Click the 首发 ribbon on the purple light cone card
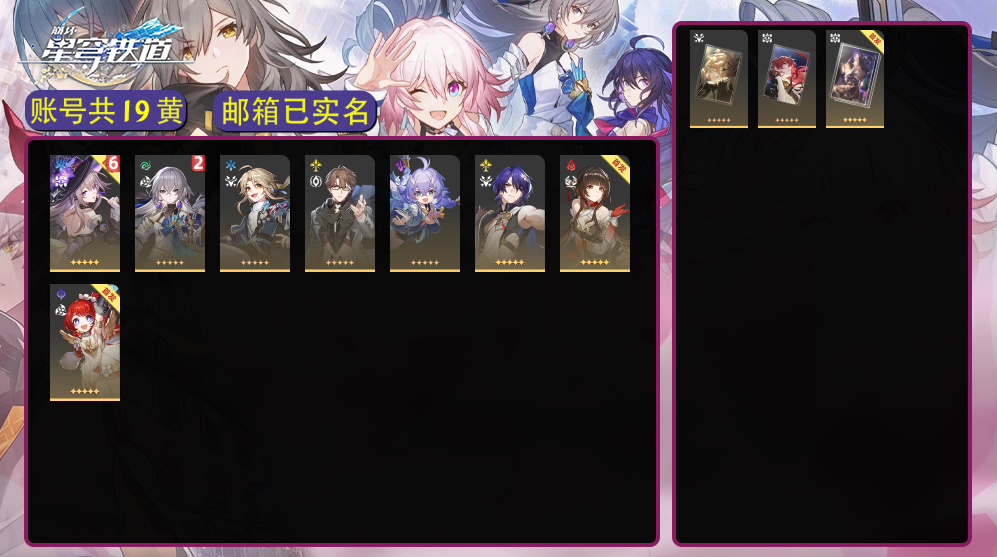Viewport: 997px width, 557px height. pos(874,41)
